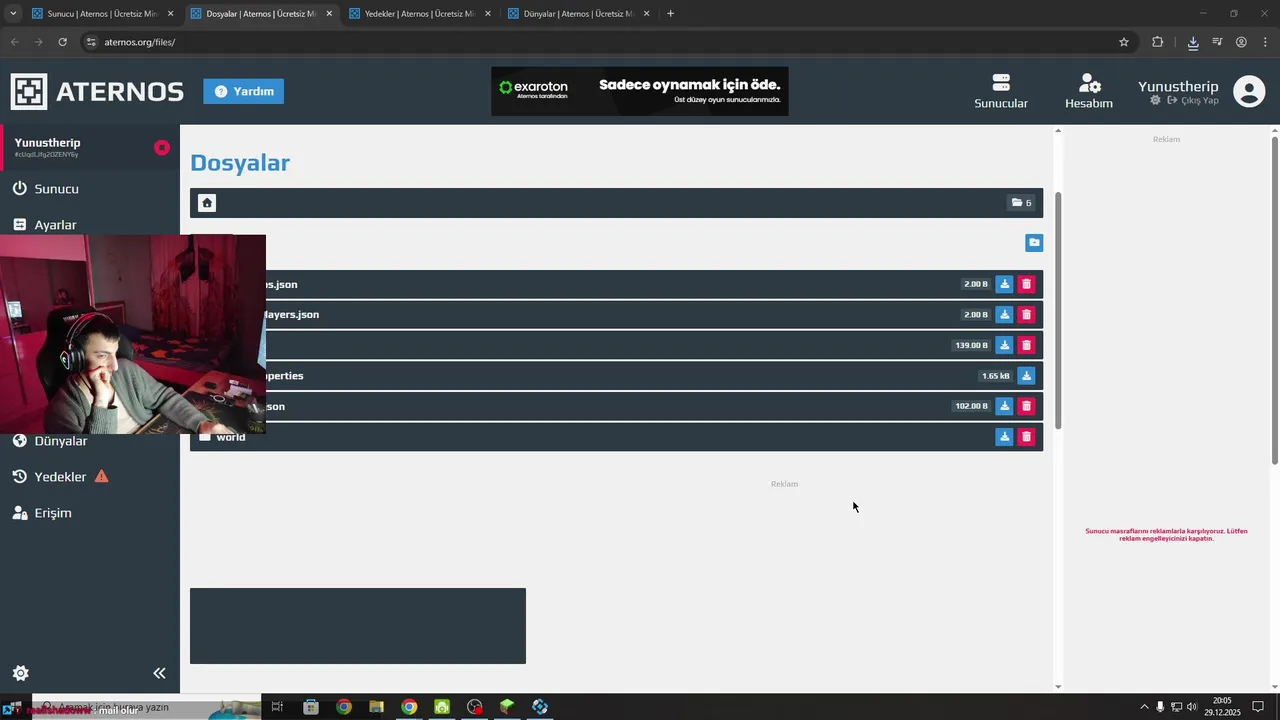Download the 1.65 kB properties file

[x=1026, y=376]
